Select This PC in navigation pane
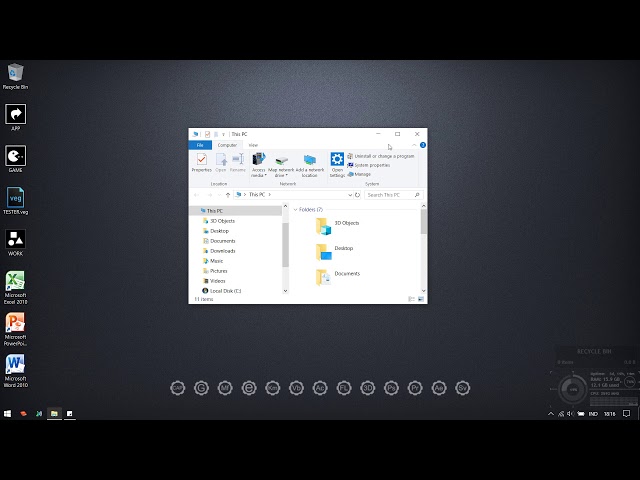Viewport: 640px width, 480px height. click(235, 211)
